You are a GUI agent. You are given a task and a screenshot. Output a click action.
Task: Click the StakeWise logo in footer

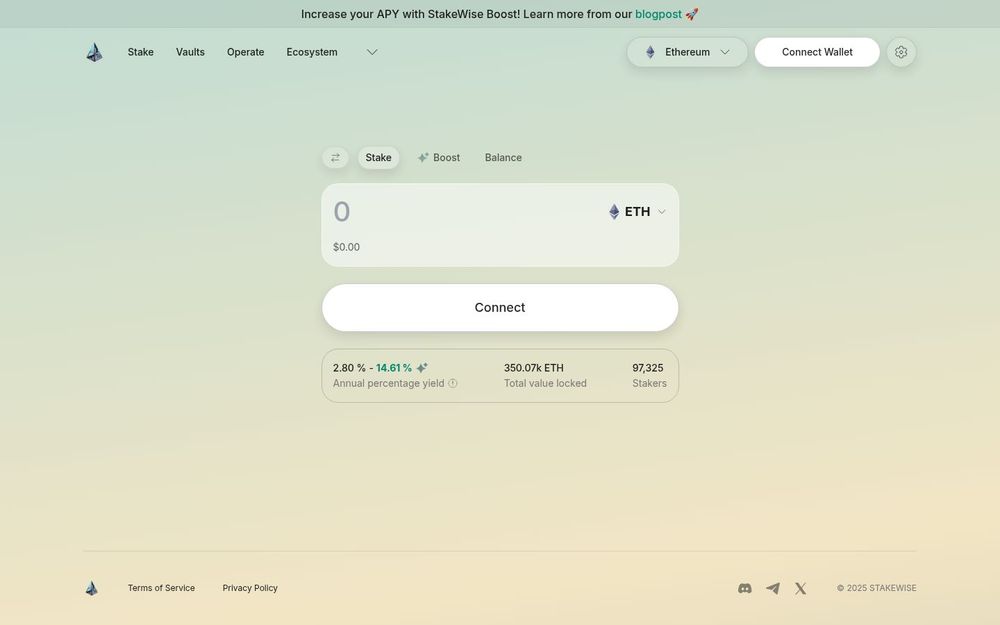92,588
